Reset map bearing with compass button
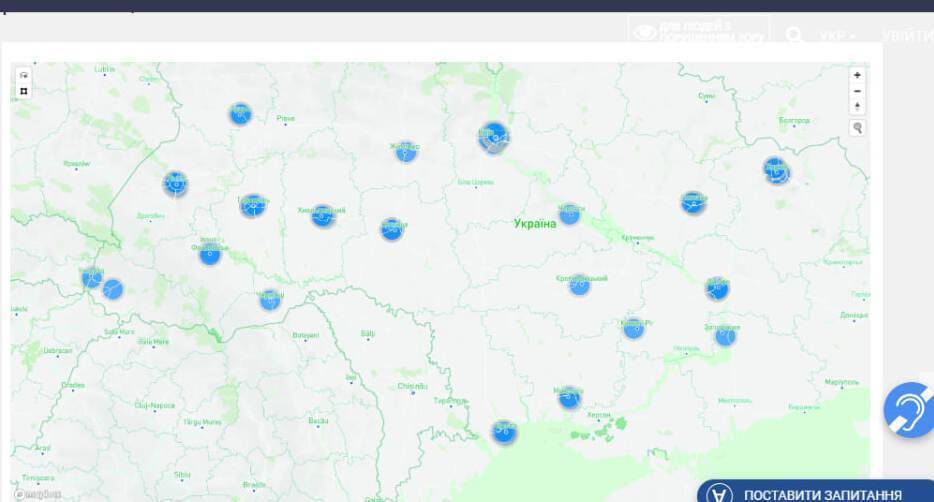Image resolution: width=934 pixels, height=502 pixels. pyautogui.click(x=857, y=107)
